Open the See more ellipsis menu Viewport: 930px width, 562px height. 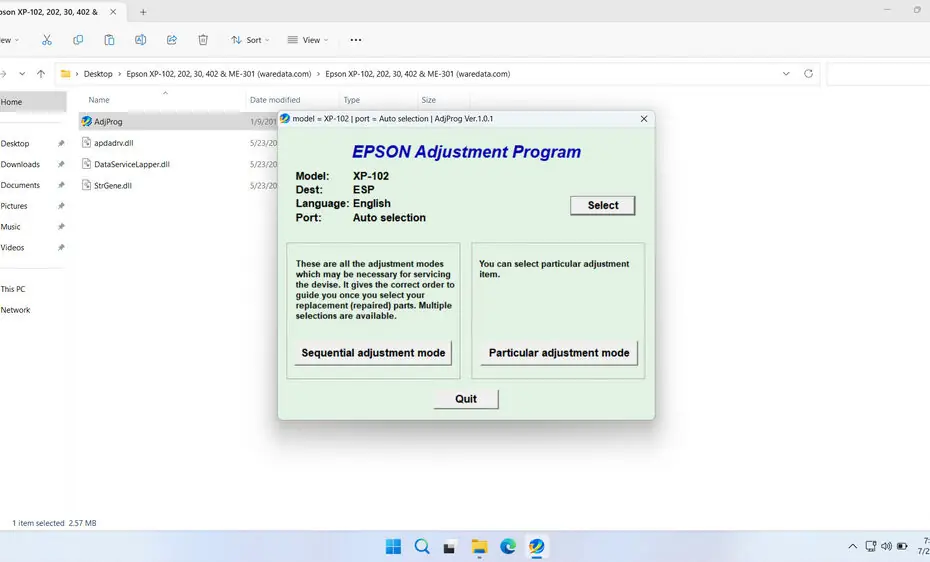tap(356, 40)
